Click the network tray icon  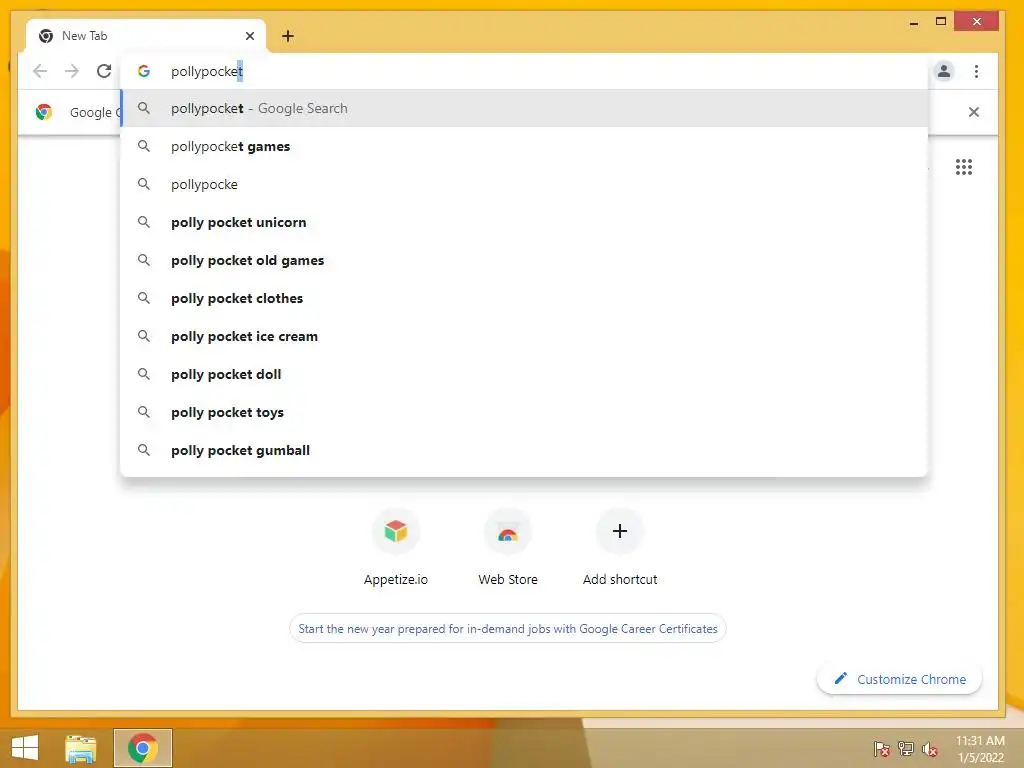pyautogui.click(x=906, y=749)
